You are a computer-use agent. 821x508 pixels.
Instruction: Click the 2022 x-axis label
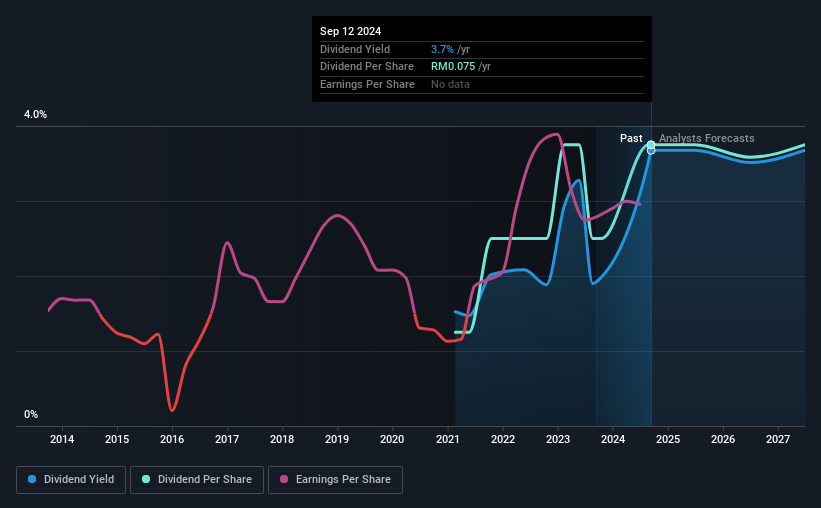coord(503,439)
